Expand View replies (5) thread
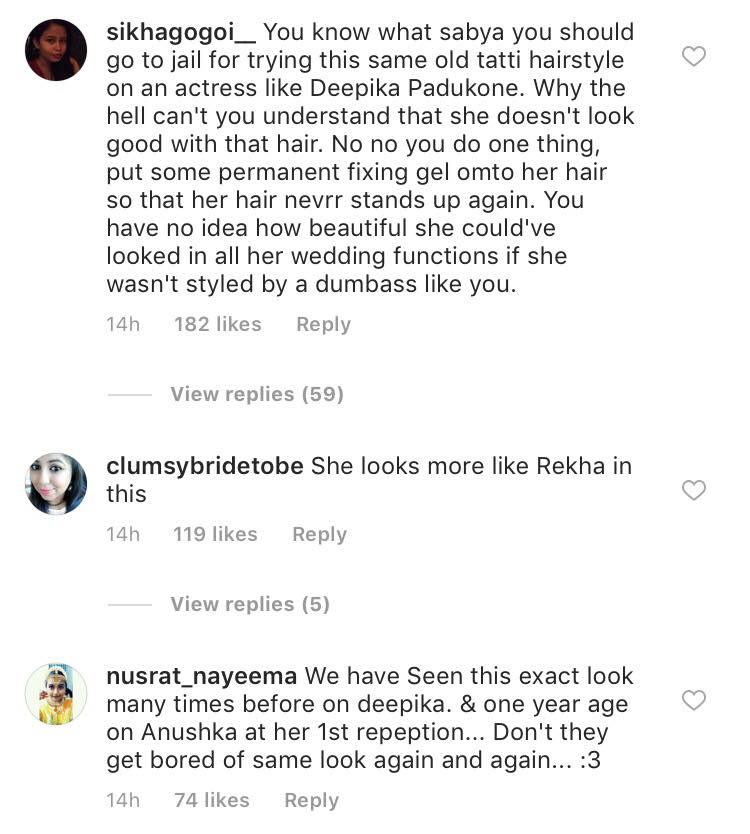750x834 pixels. click(249, 604)
